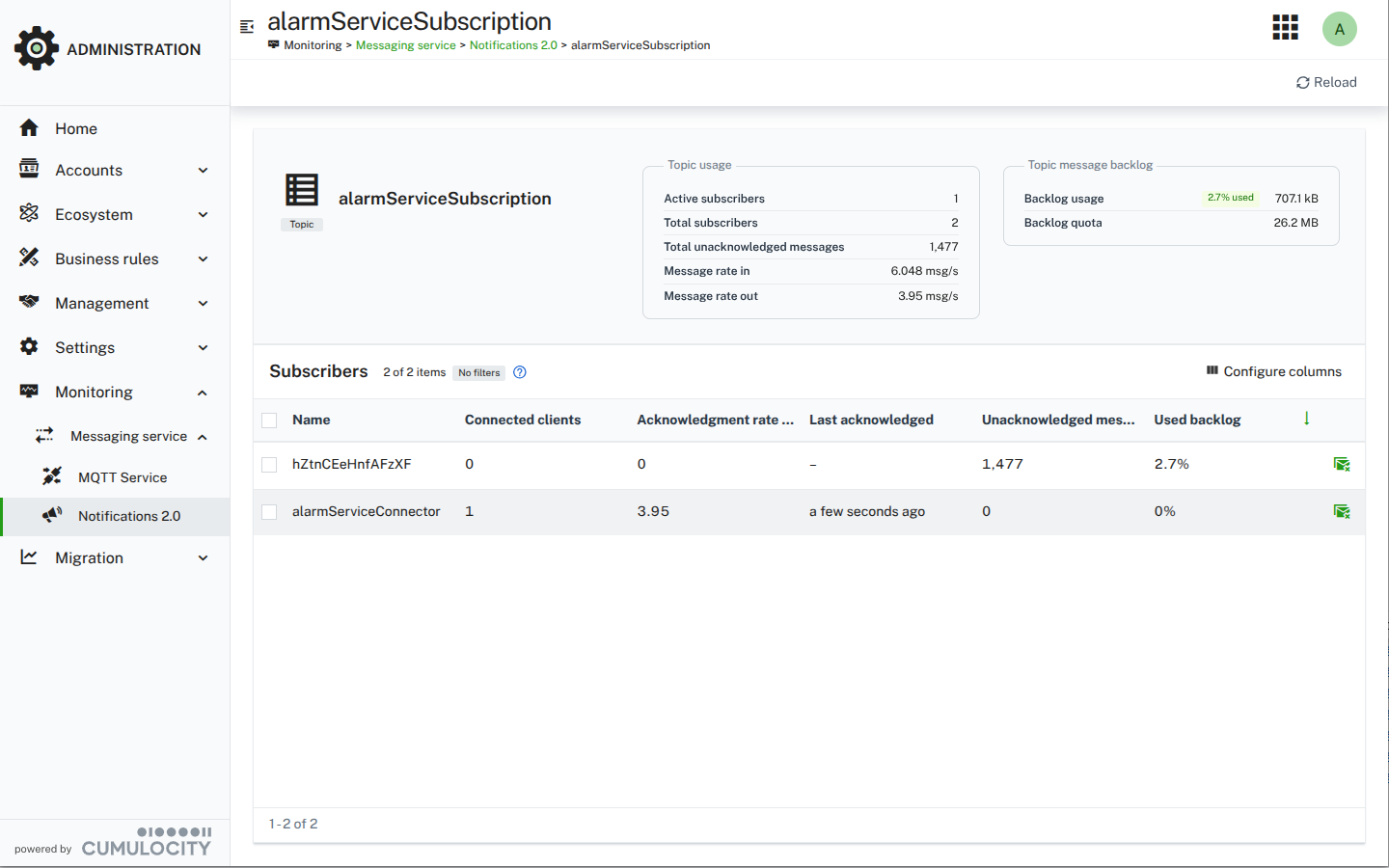The image size is (1389, 868).
Task: Click the Reload button
Action: point(1325,82)
